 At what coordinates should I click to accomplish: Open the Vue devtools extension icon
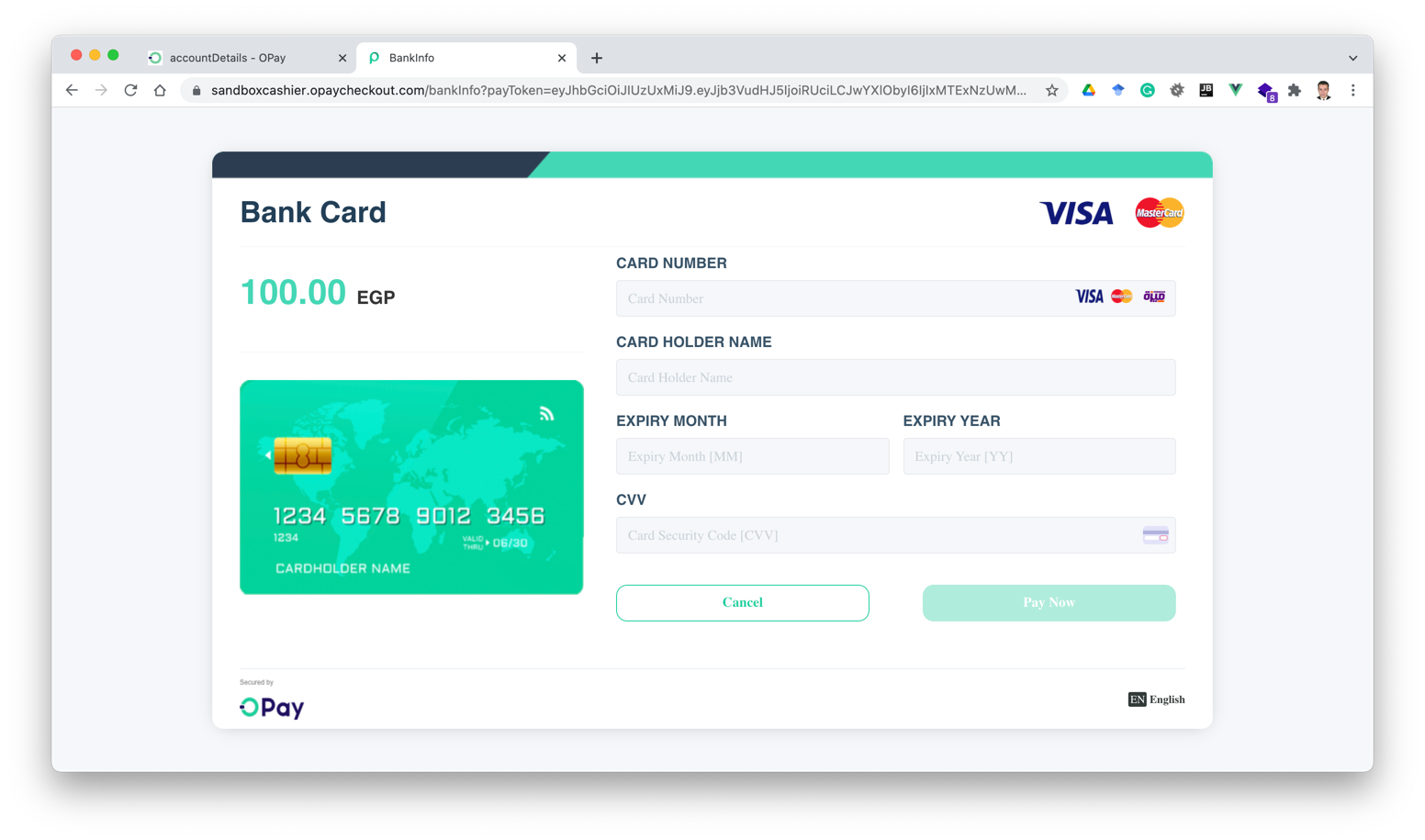click(x=1235, y=90)
